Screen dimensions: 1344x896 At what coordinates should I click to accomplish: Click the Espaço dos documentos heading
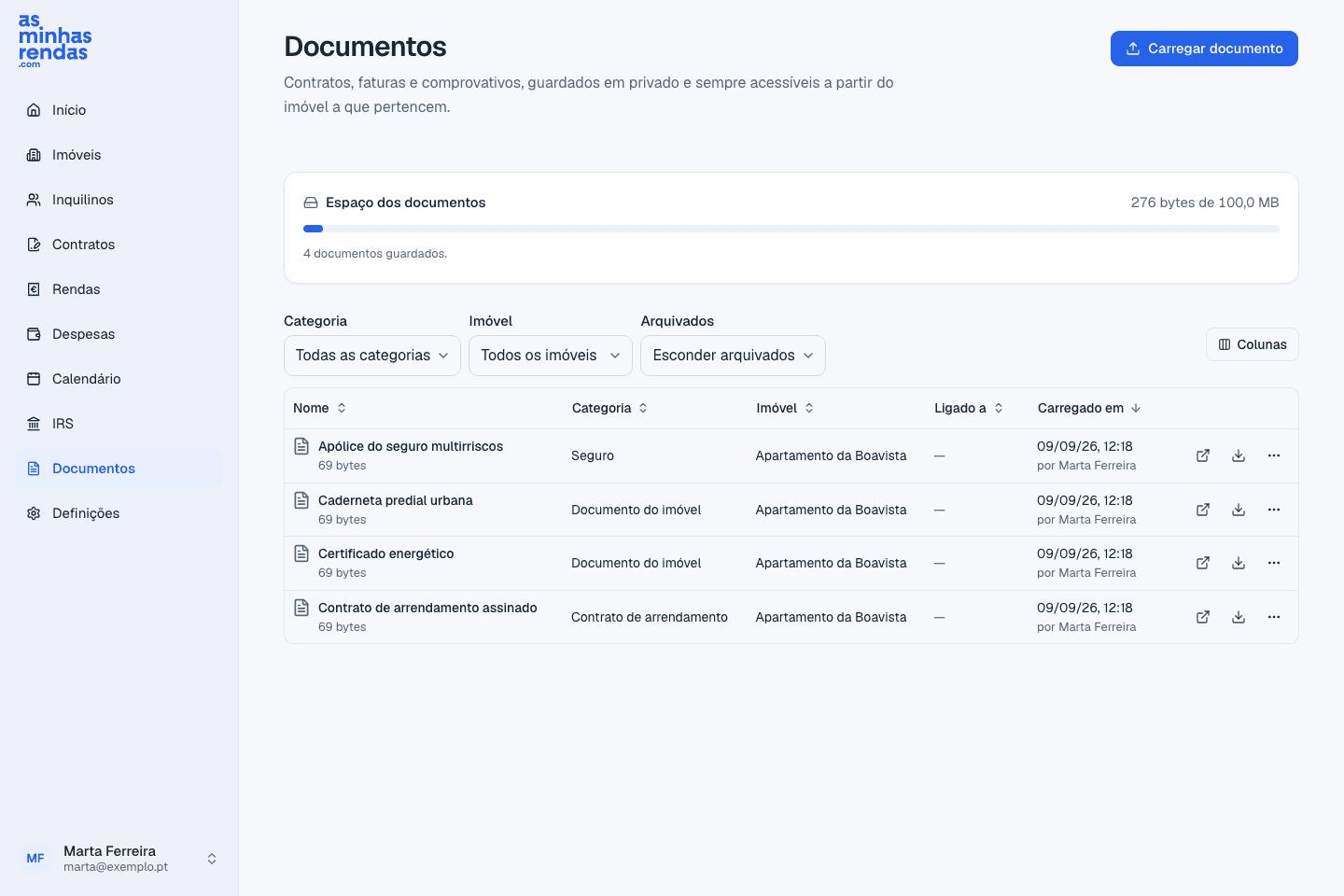tap(405, 203)
